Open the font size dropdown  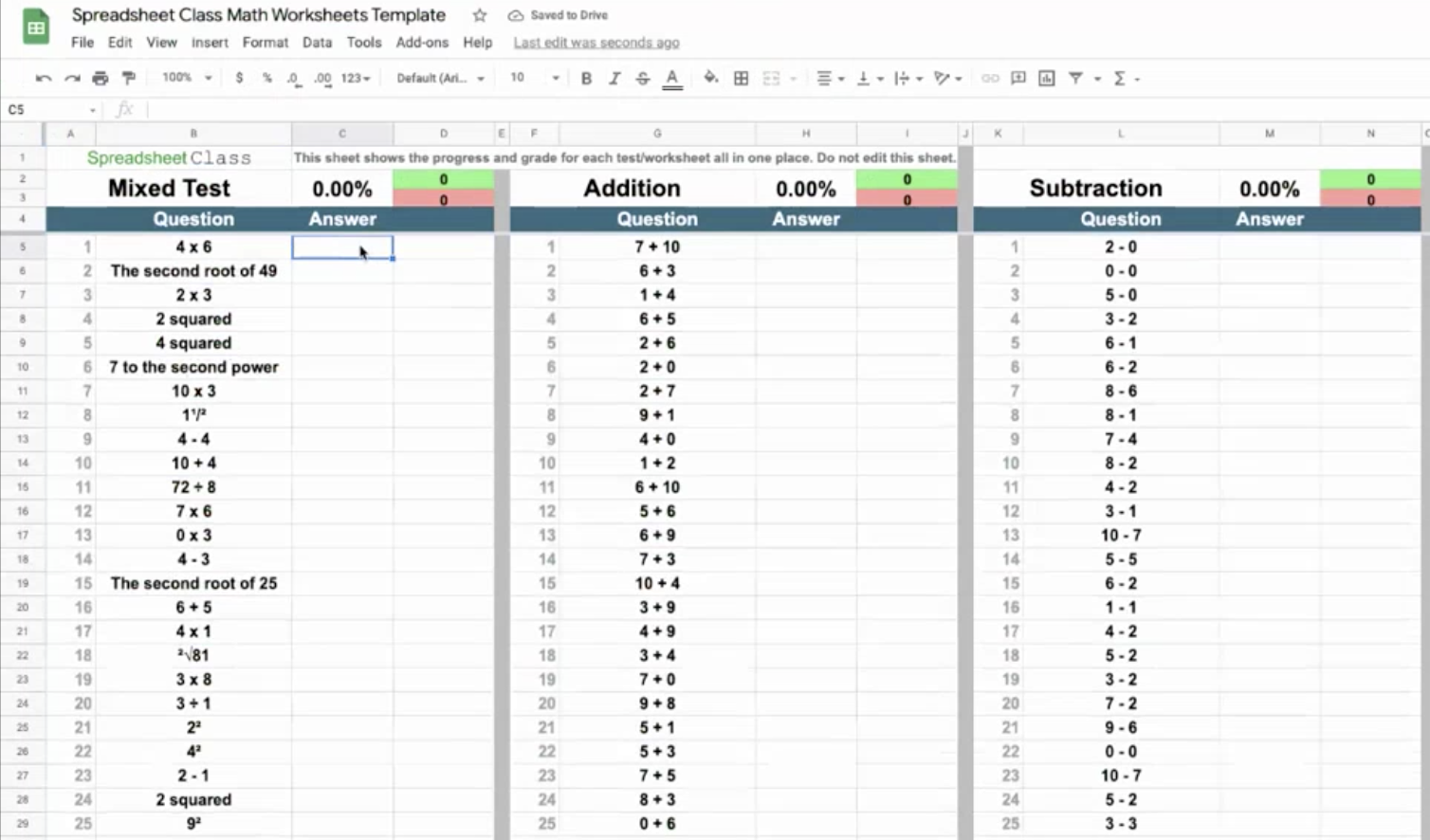[534, 78]
